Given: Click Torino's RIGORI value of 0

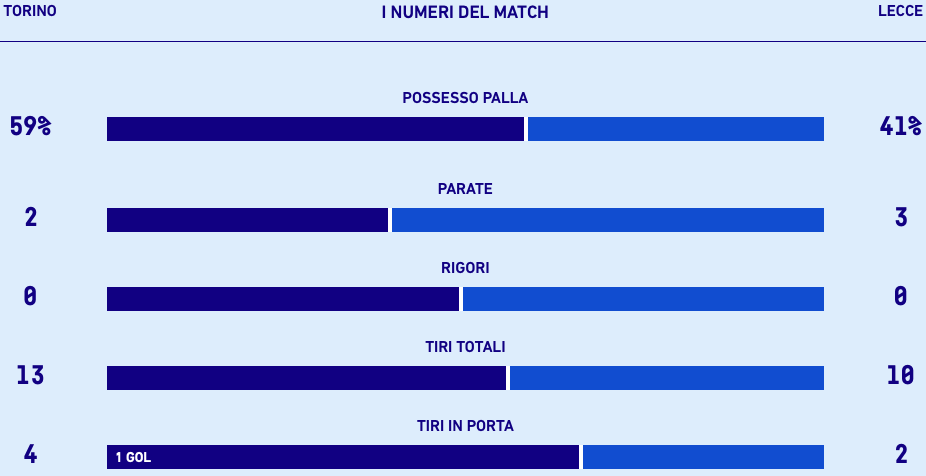Looking at the screenshot, I should click(x=30, y=296).
